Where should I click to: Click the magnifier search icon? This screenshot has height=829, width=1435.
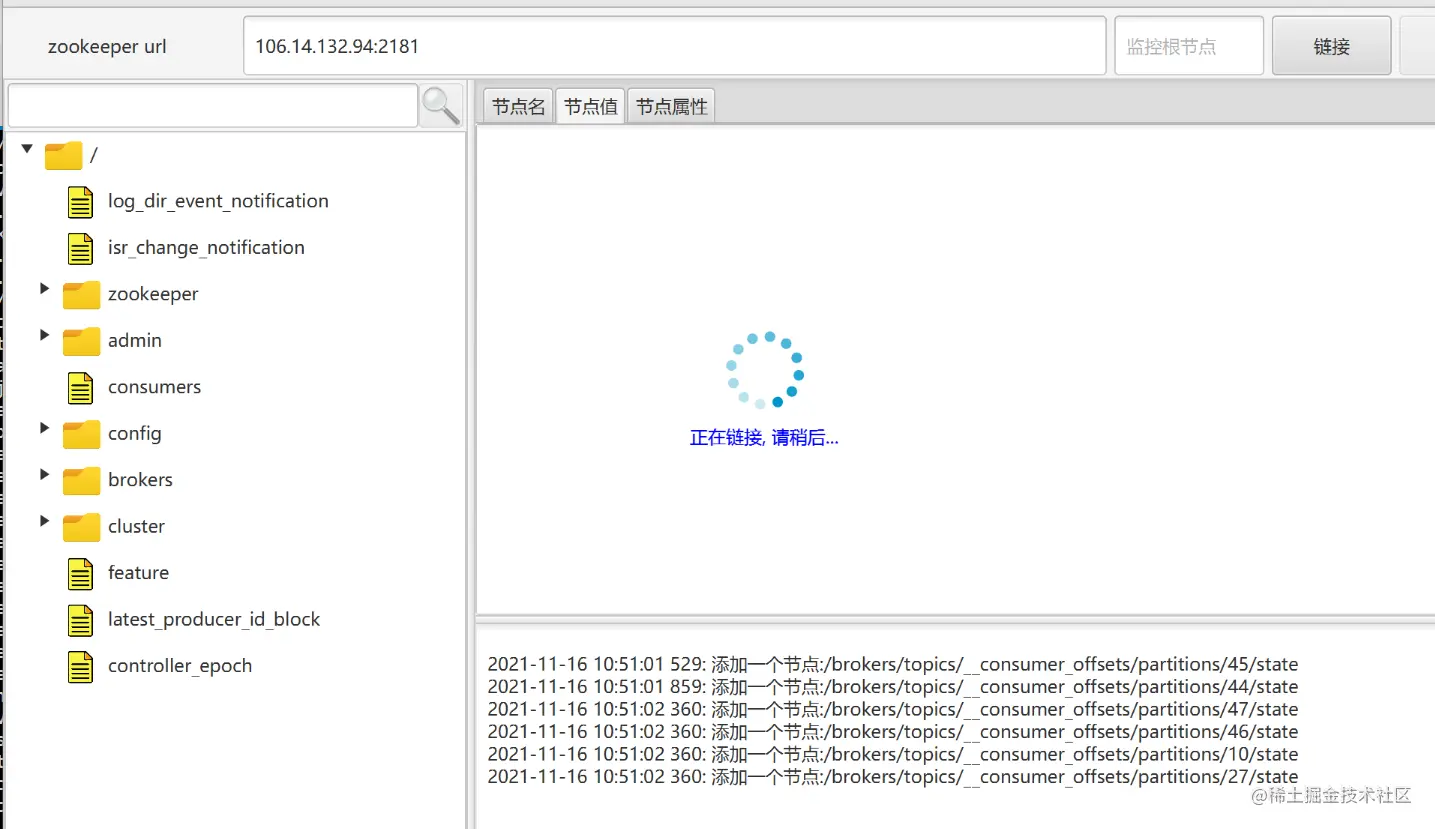pos(441,105)
